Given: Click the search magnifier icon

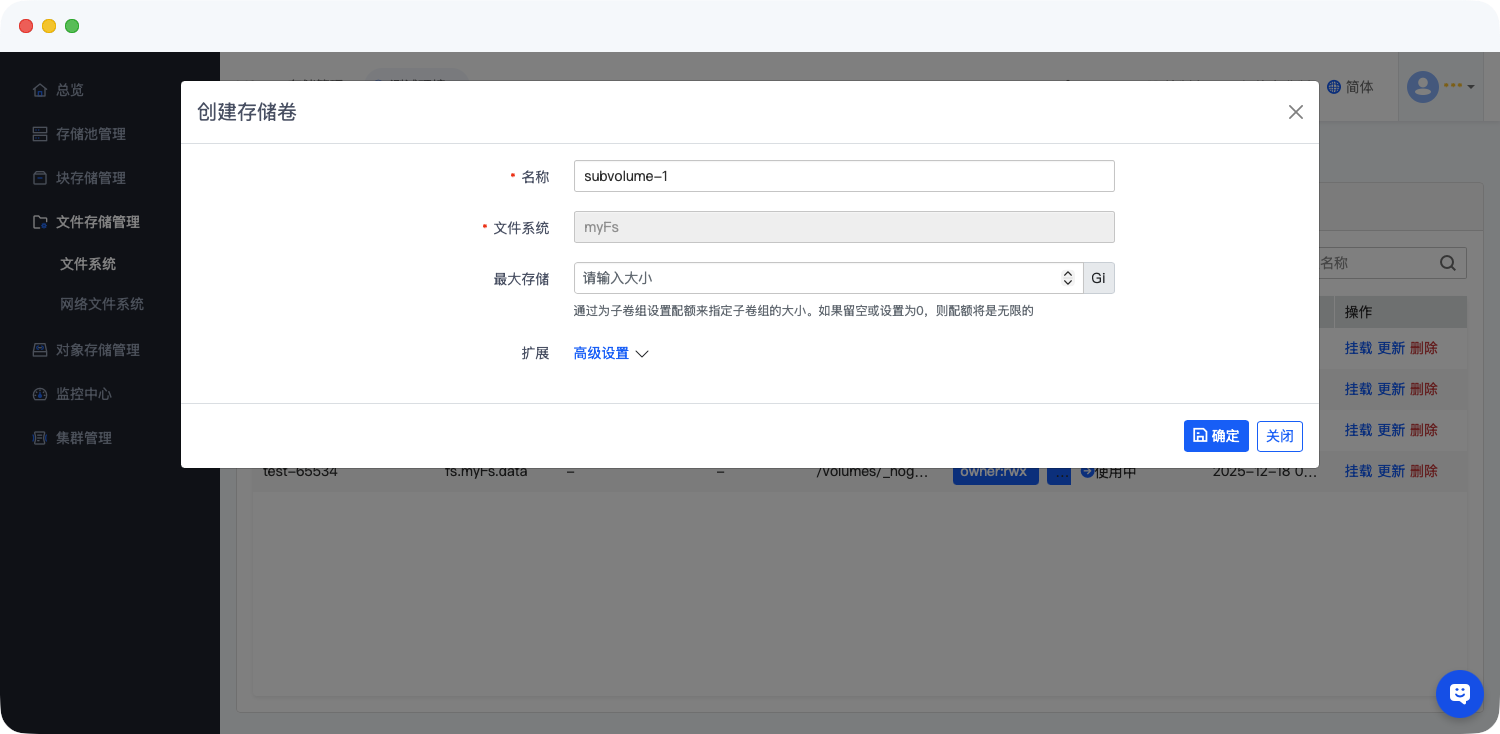Looking at the screenshot, I should coord(1448,263).
